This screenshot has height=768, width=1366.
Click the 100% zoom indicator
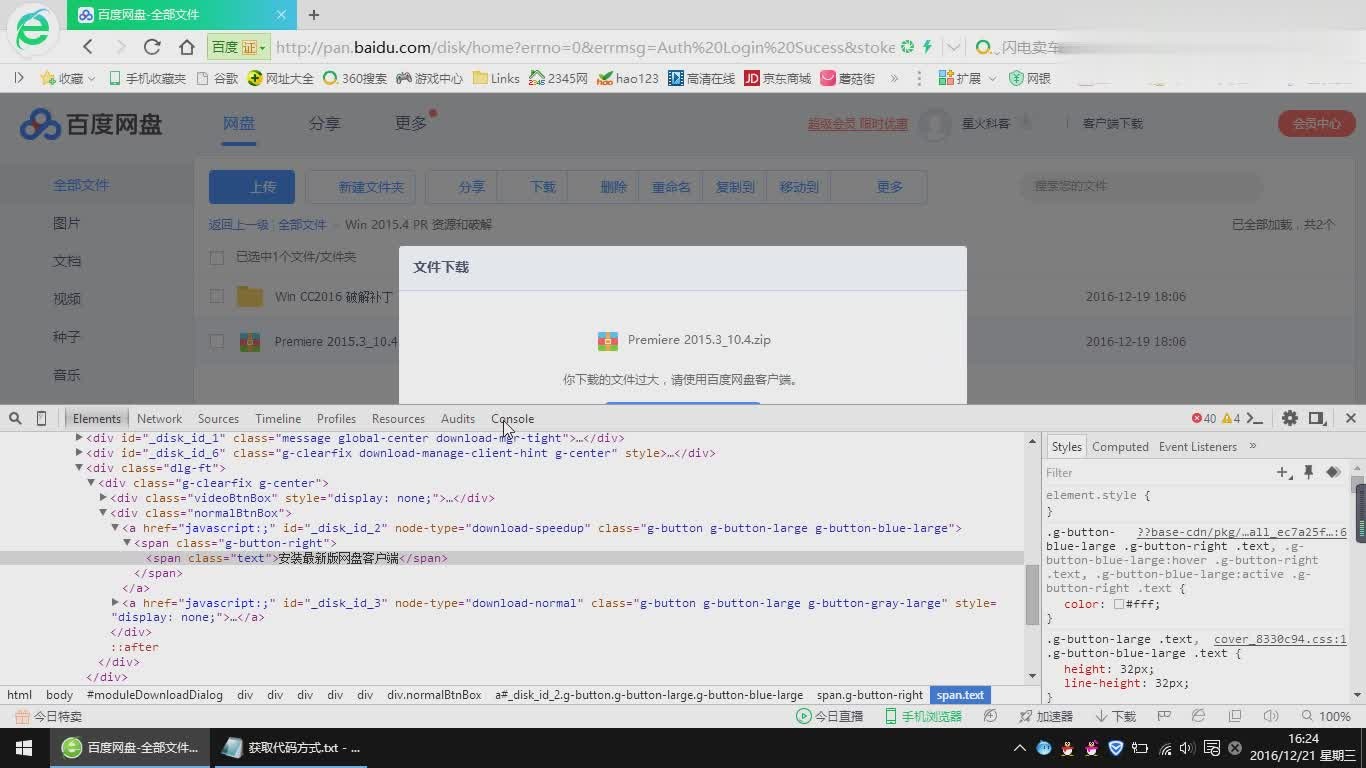coord(1326,716)
